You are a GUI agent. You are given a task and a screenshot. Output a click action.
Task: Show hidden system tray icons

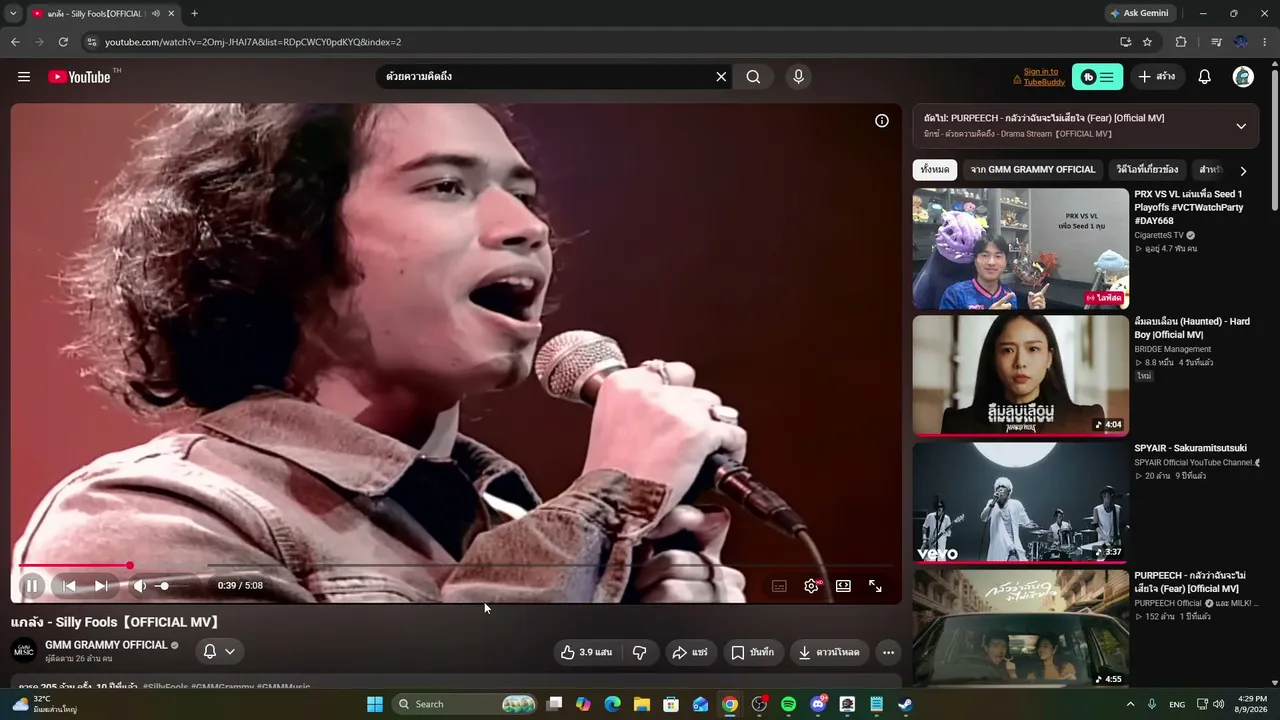click(x=1131, y=704)
